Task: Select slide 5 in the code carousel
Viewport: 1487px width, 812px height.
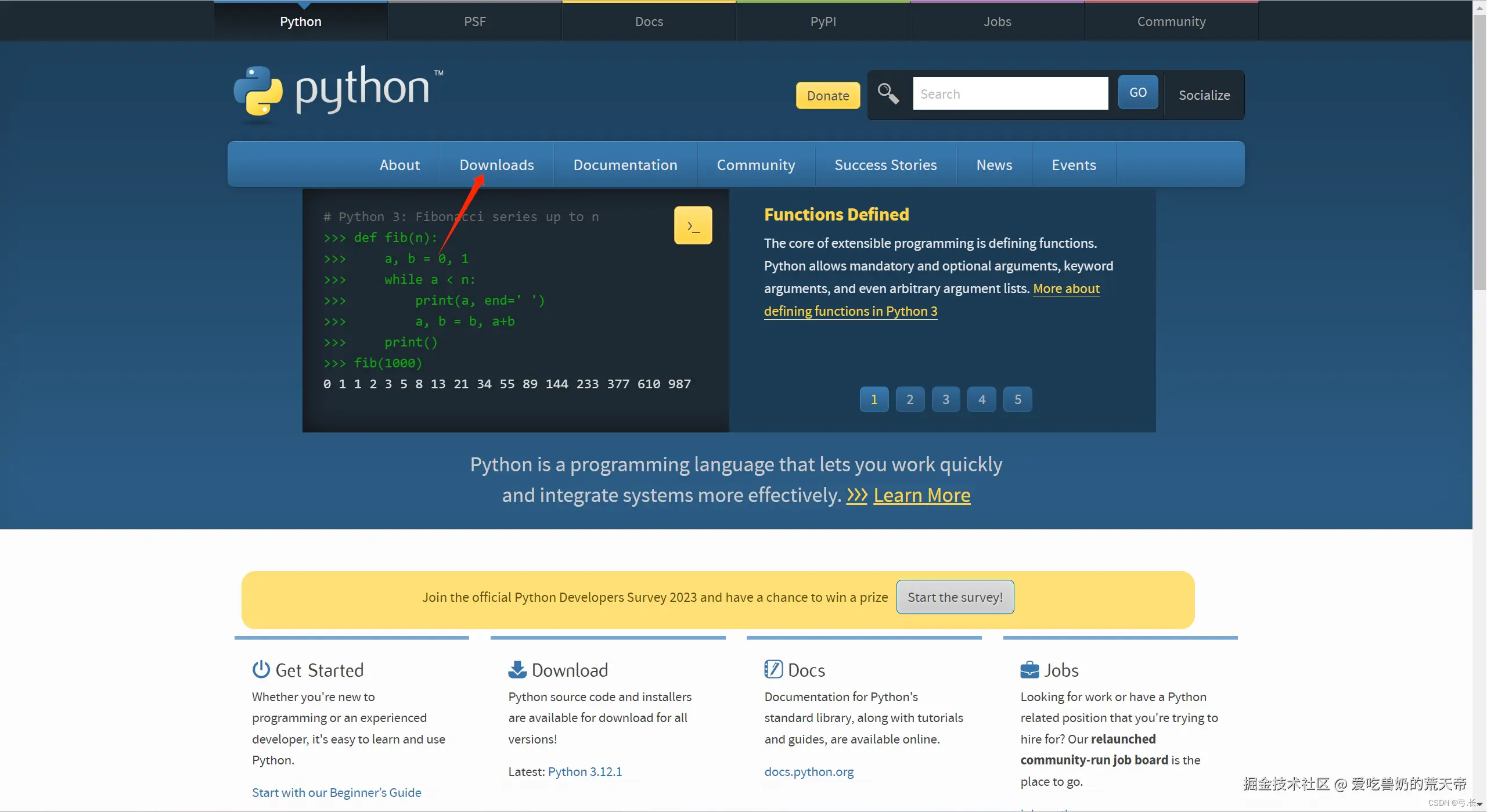Action: 1017,399
